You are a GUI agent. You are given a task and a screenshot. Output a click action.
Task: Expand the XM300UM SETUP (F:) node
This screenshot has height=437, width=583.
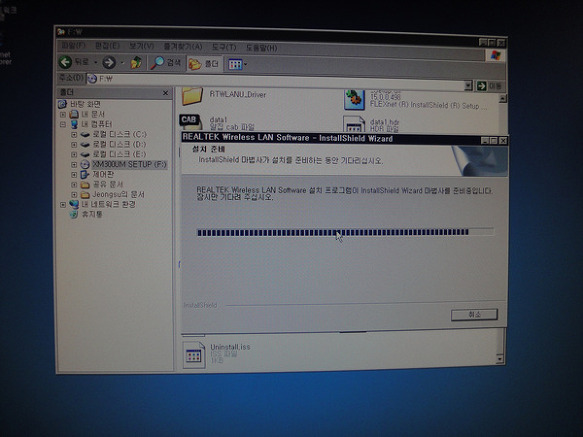[x=74, y=164]
